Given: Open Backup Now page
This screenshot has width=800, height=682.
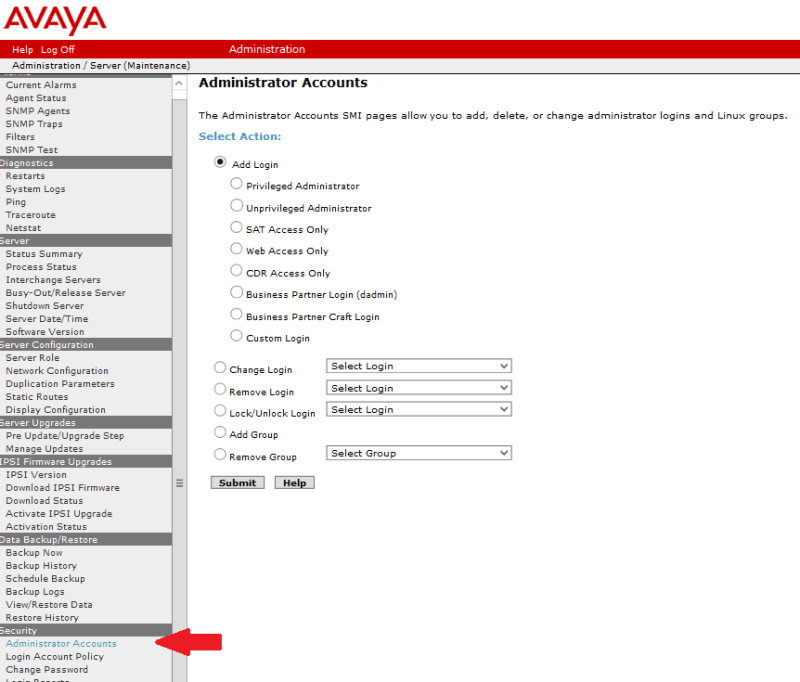Looking at the screenshot, I should point(34,553).
